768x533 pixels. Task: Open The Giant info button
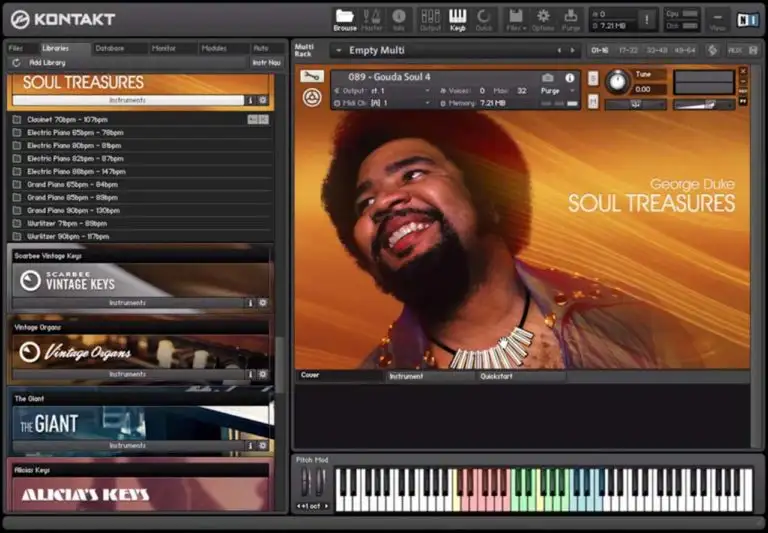[250, 445]
